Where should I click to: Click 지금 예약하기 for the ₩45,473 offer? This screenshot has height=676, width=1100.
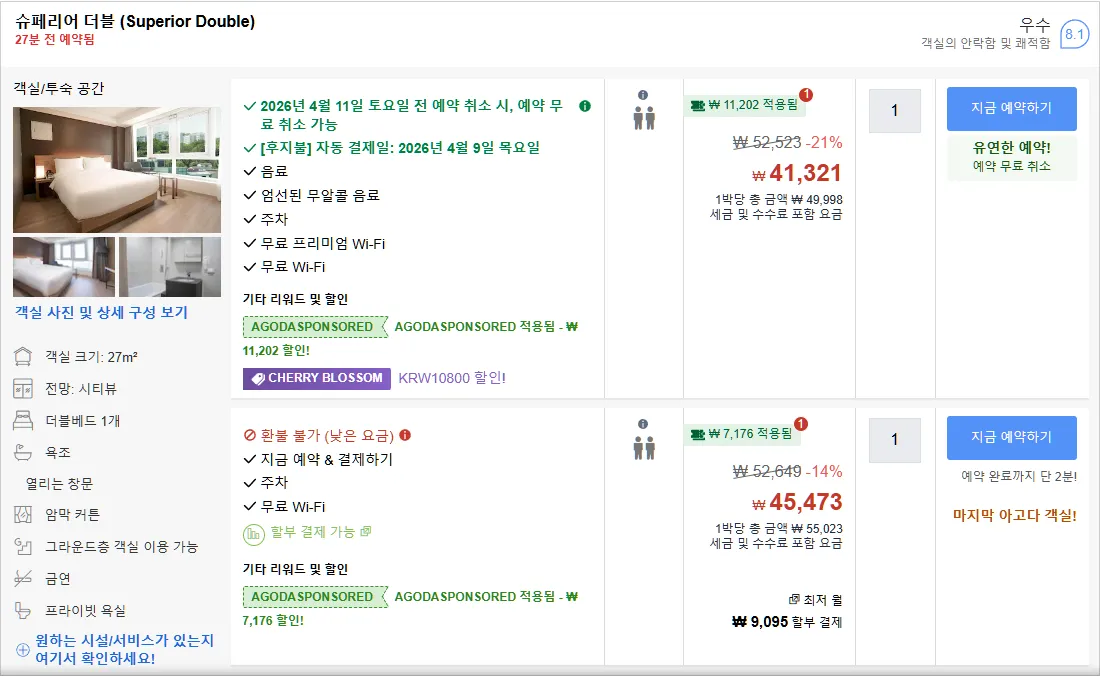tap(1012, 438)
